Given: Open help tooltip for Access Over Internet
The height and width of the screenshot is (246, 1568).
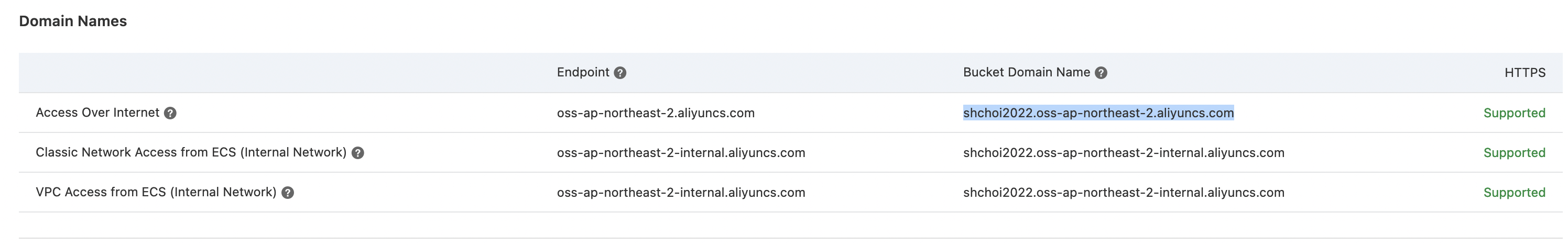Looking at the screenshot, I should tap(170, 113).
